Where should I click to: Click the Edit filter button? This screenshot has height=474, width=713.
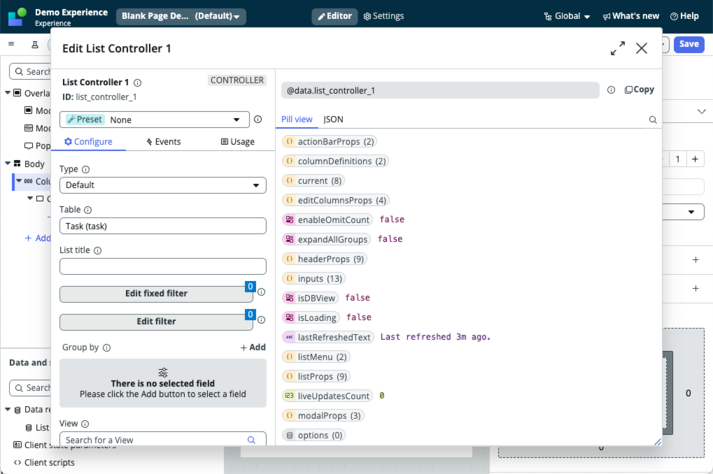coord(156,322)
